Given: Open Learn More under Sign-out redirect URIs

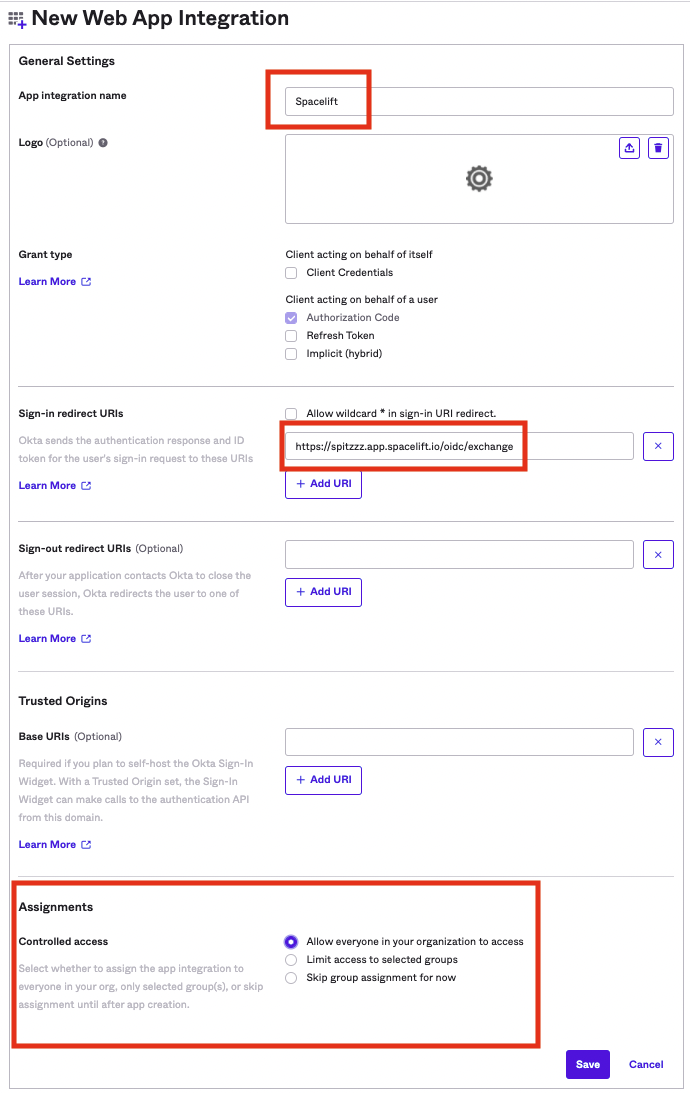Looking at the screenshot, I should 47,638.
